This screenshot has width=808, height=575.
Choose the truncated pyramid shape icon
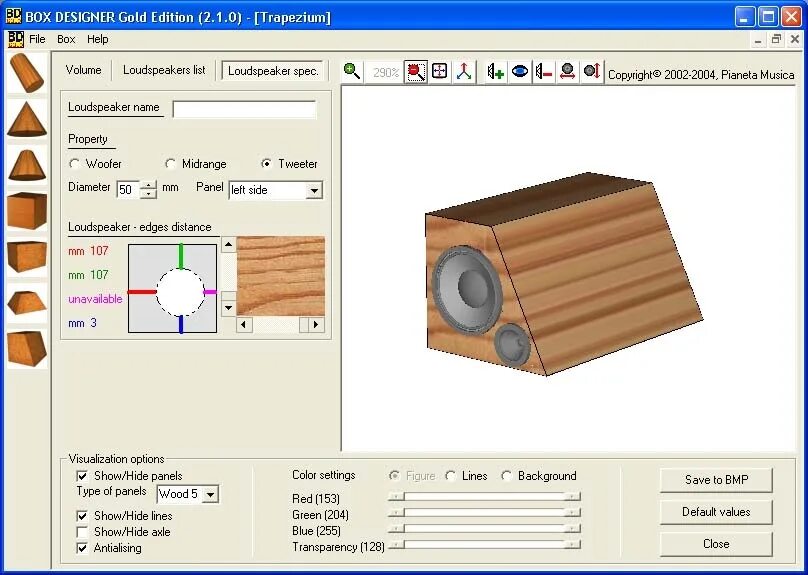(27, 302)
